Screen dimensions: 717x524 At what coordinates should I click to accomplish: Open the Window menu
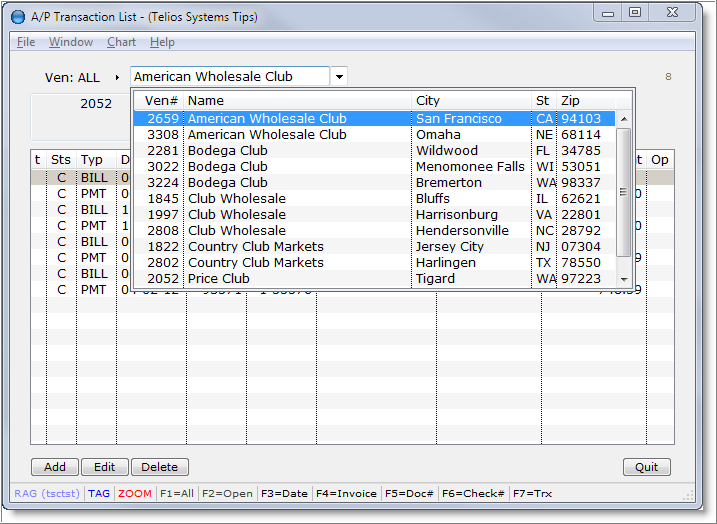(71, 42)
